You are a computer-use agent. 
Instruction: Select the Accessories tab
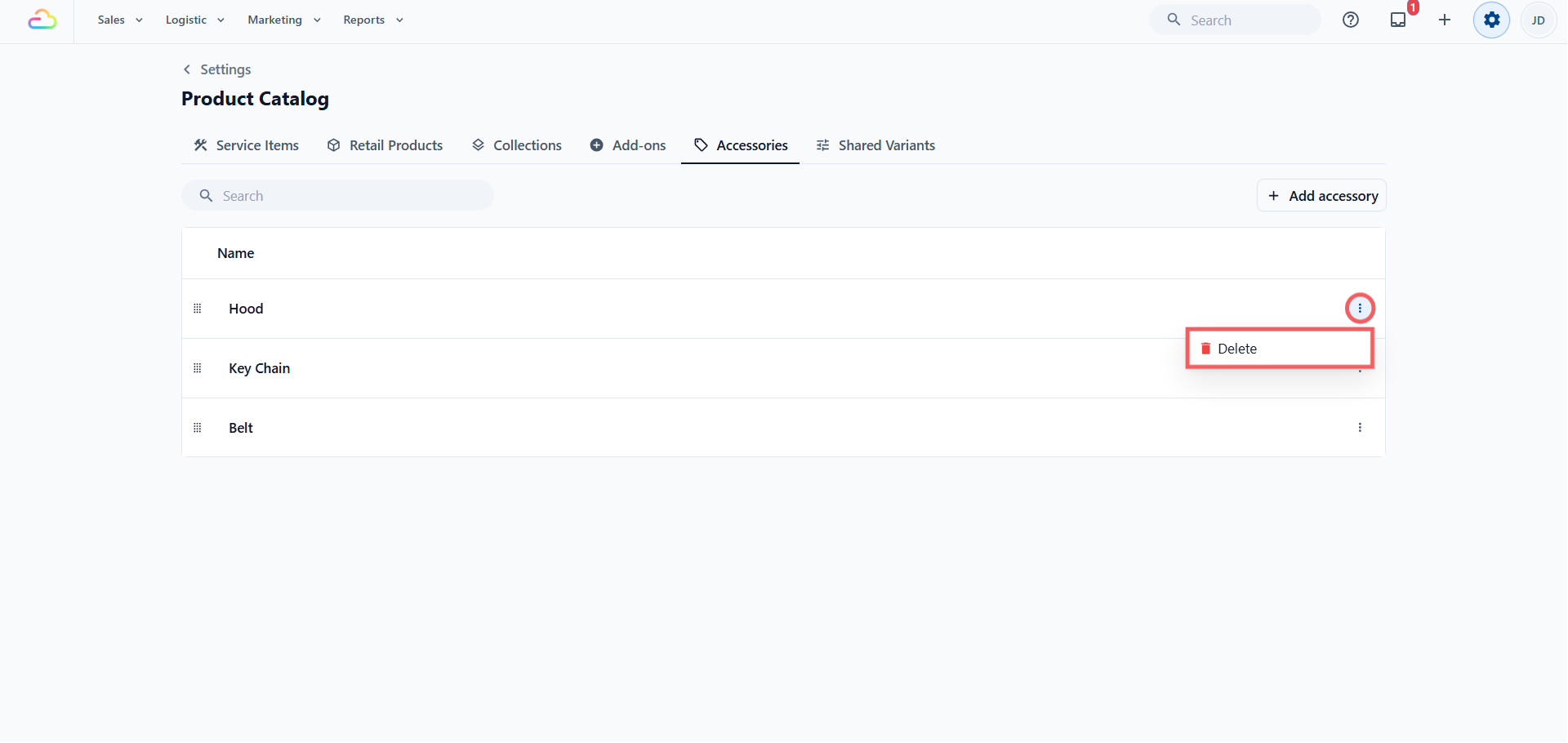tap(741, 145)
